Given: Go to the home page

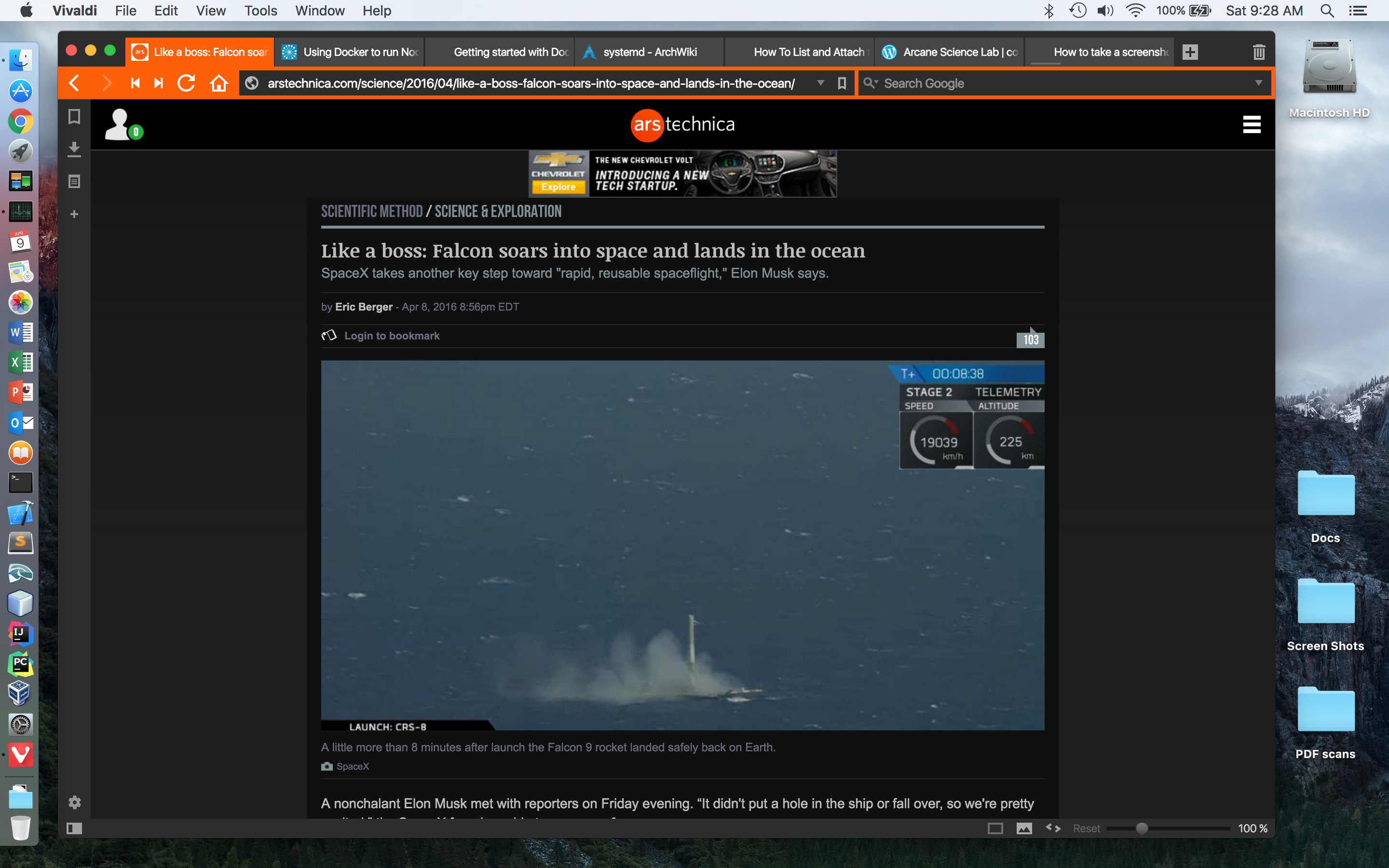Looking at the screenshot, I should pos(218,83).
